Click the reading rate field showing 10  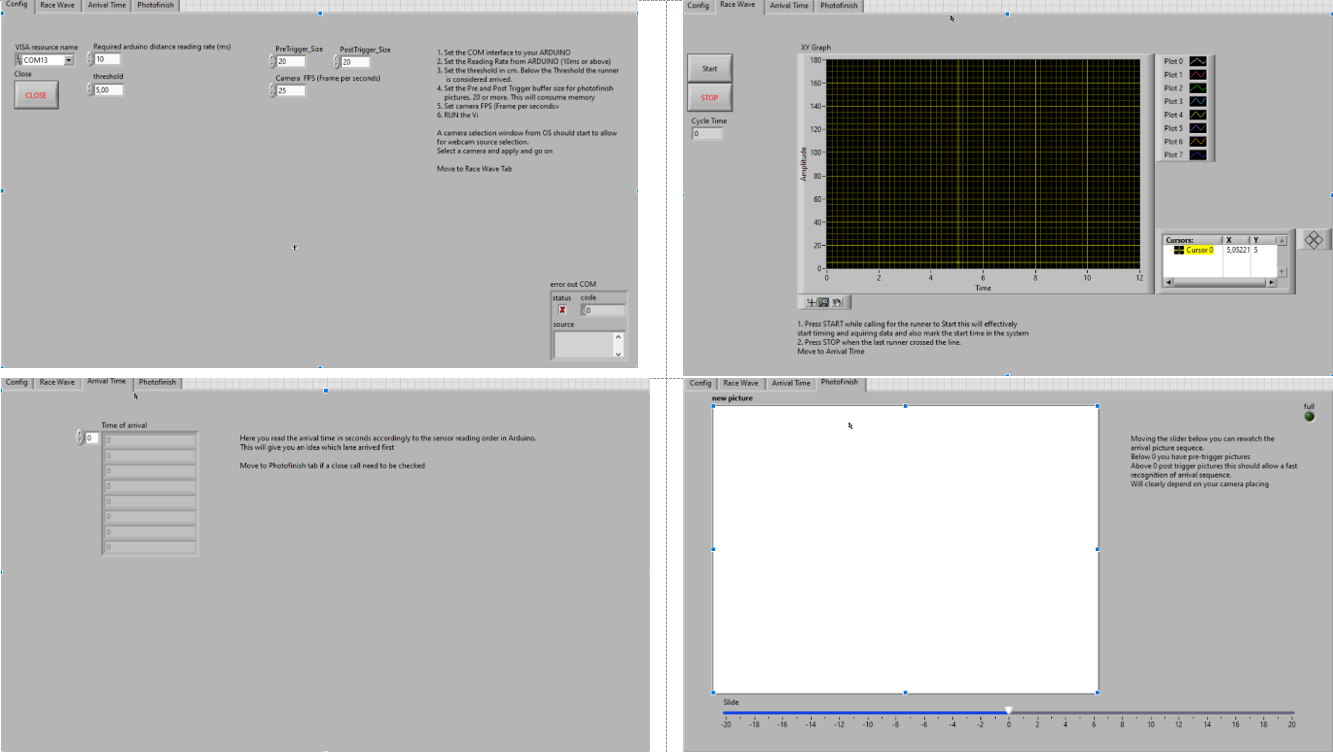click(x=106, y=59)
